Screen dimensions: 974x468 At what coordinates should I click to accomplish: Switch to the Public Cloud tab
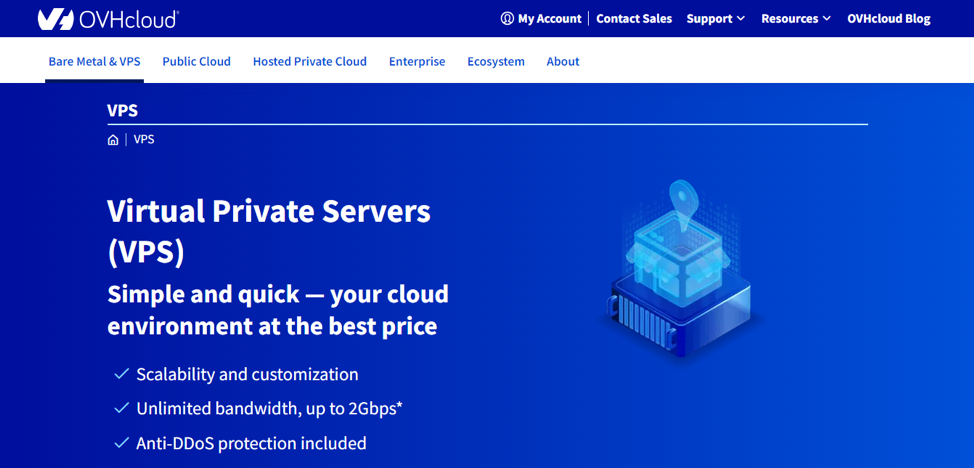click(x=196, y=61)
